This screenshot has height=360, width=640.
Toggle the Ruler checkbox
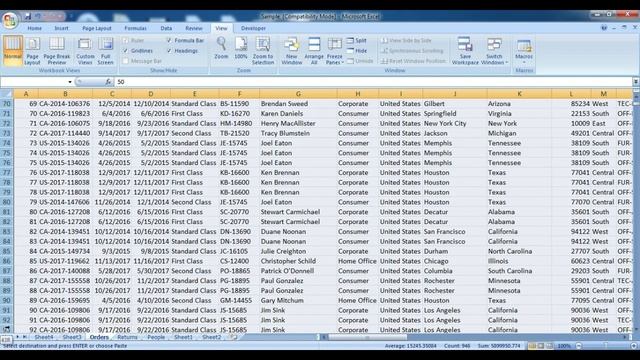point(126,40)
